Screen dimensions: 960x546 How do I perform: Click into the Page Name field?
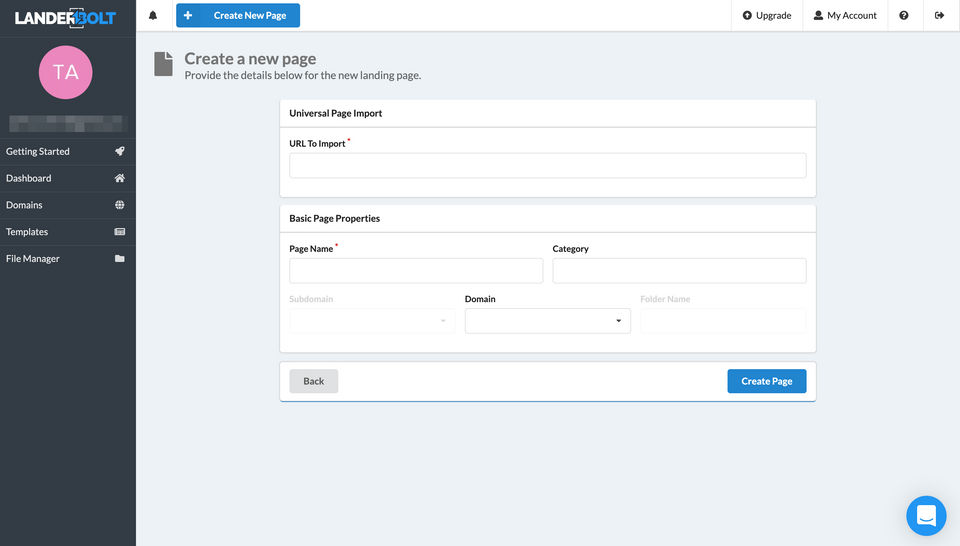click(416, 271)
